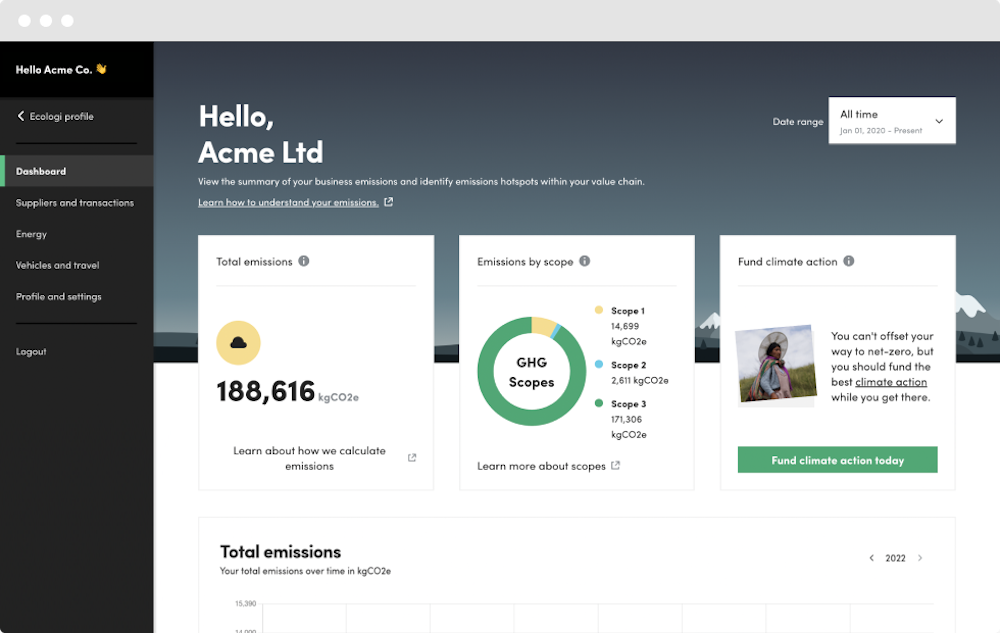Click the Emissions by scope info icon
Screen dimensions: 1000x633
[x=585, y=261]
